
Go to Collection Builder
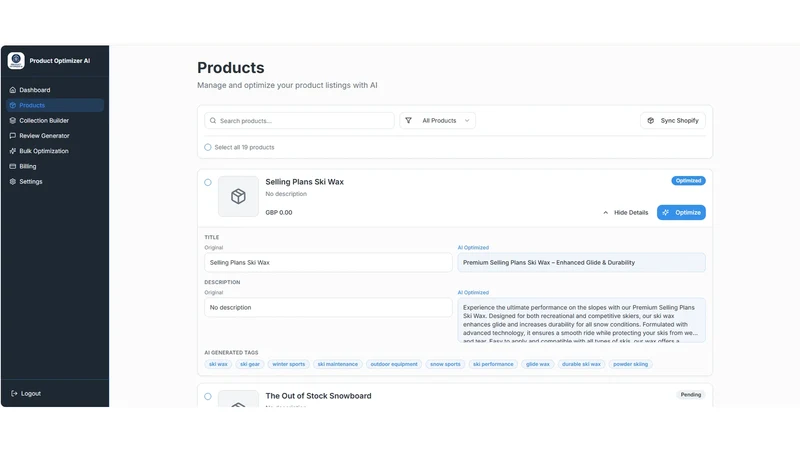pos(55,120)
